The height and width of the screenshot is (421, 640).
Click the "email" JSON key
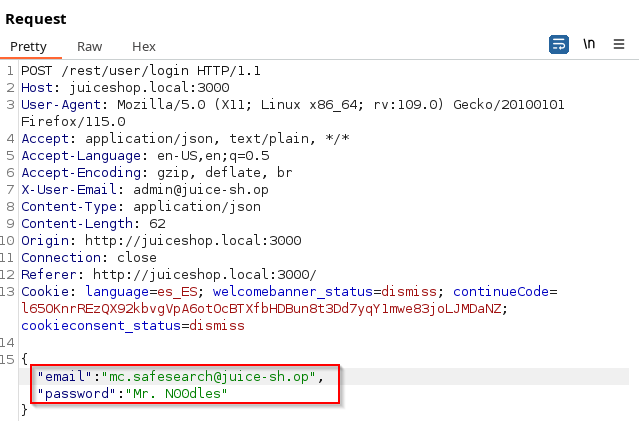point(65,376)
